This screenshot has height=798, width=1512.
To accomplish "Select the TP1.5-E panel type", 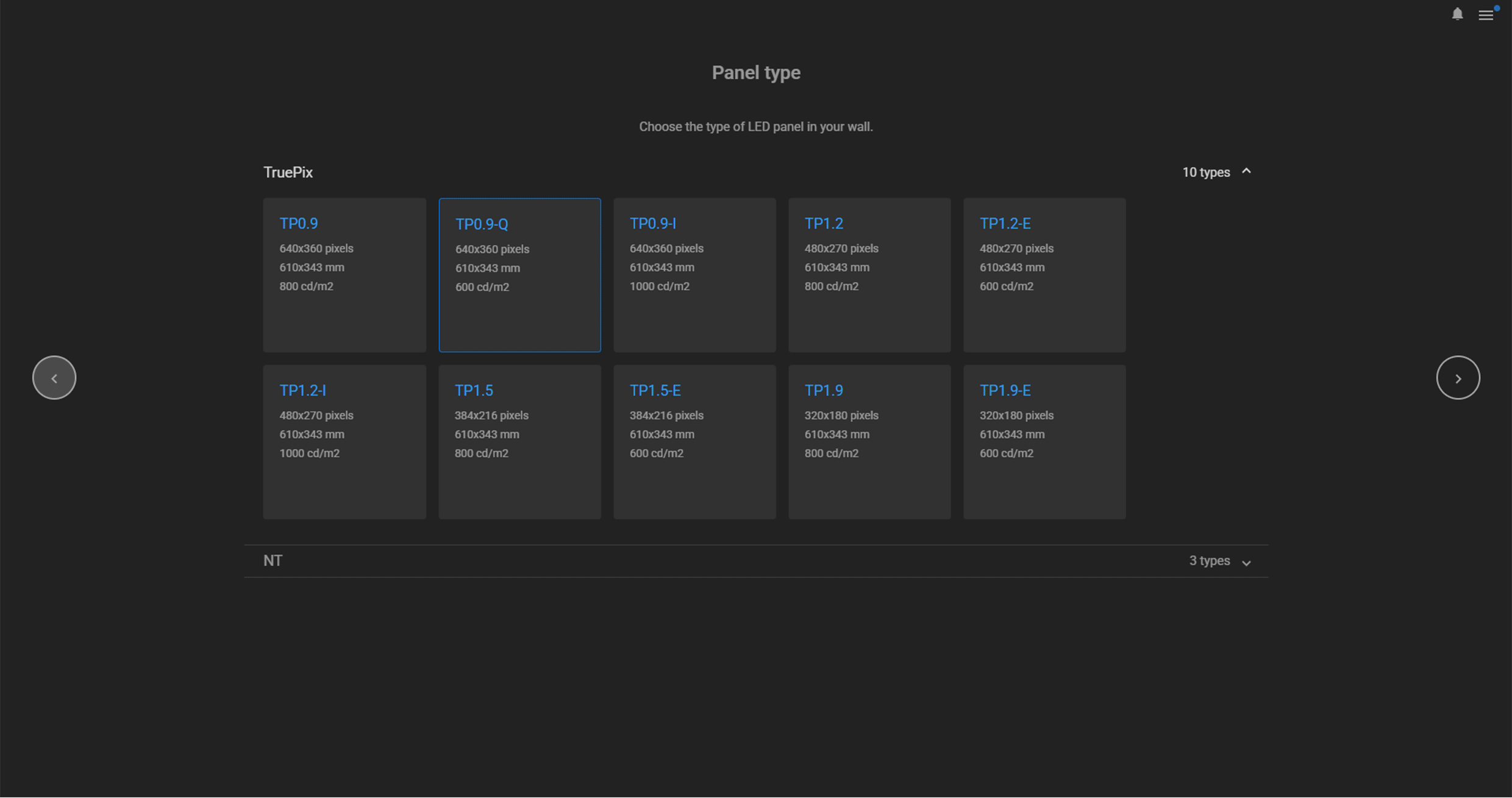I will click(x=694, y=442).
